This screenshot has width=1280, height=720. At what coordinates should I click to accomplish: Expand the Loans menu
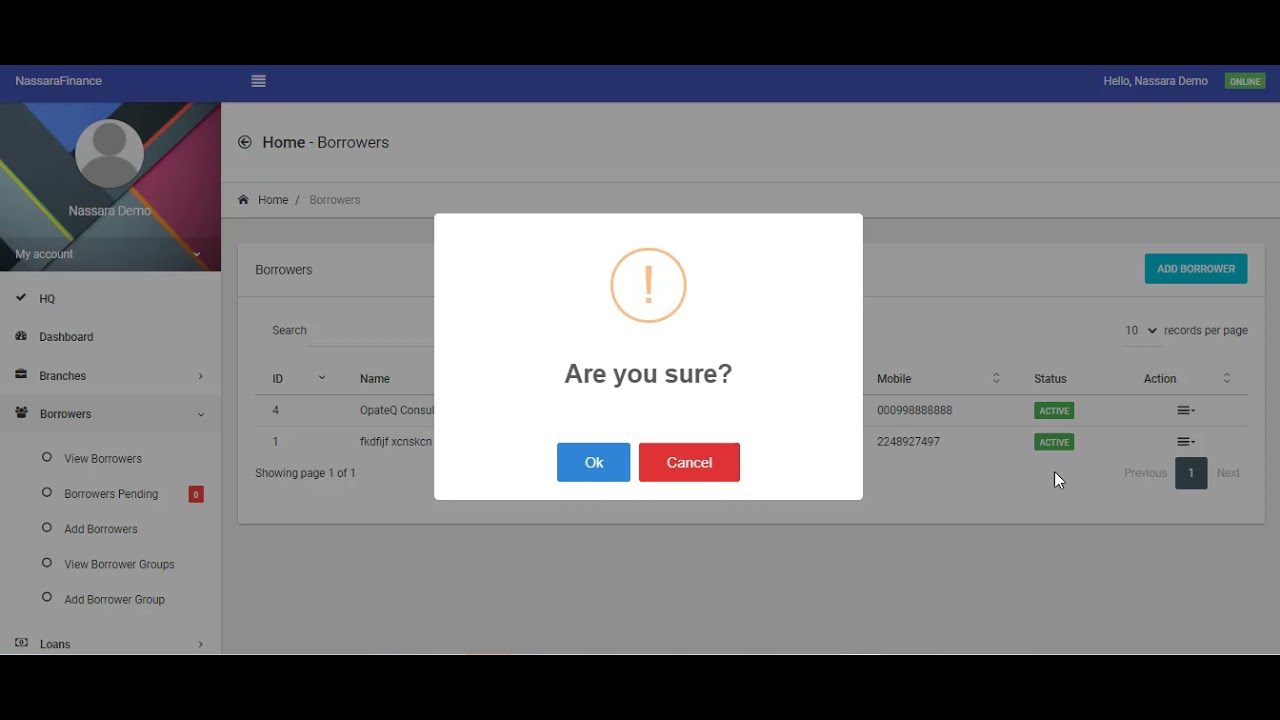coord(110,644)
